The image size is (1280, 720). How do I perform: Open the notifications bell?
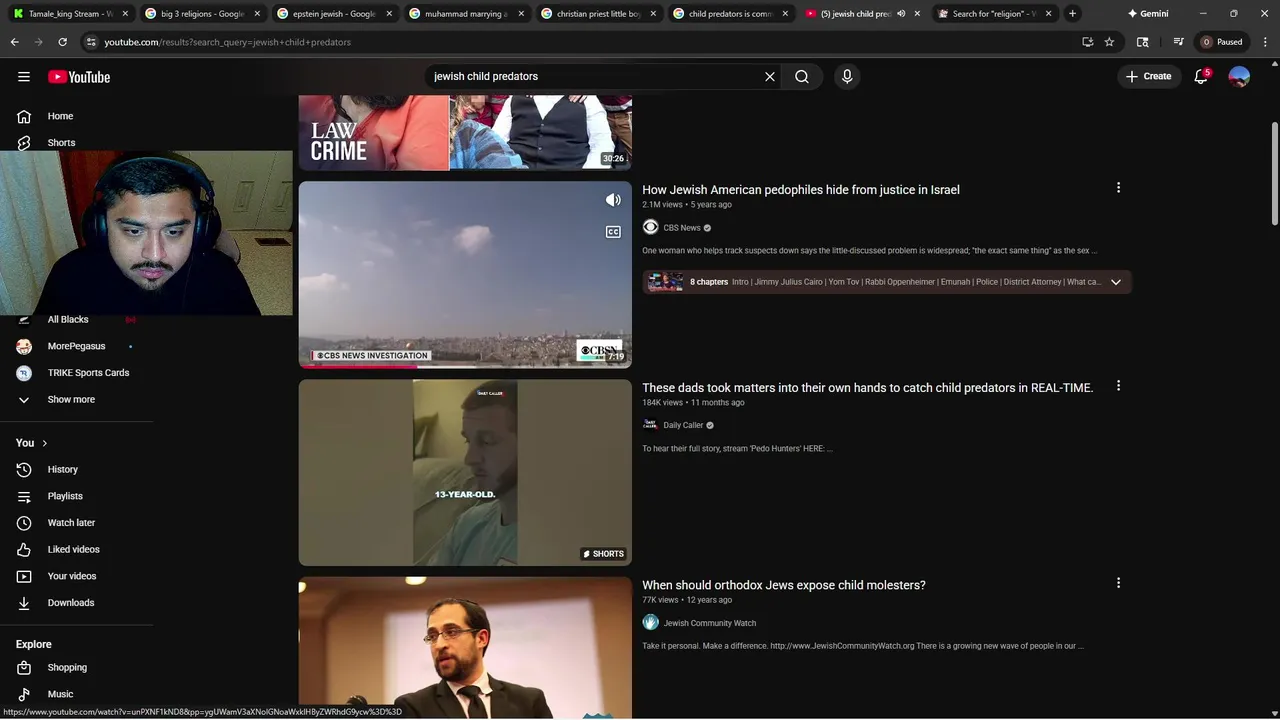pos(1201,77)
